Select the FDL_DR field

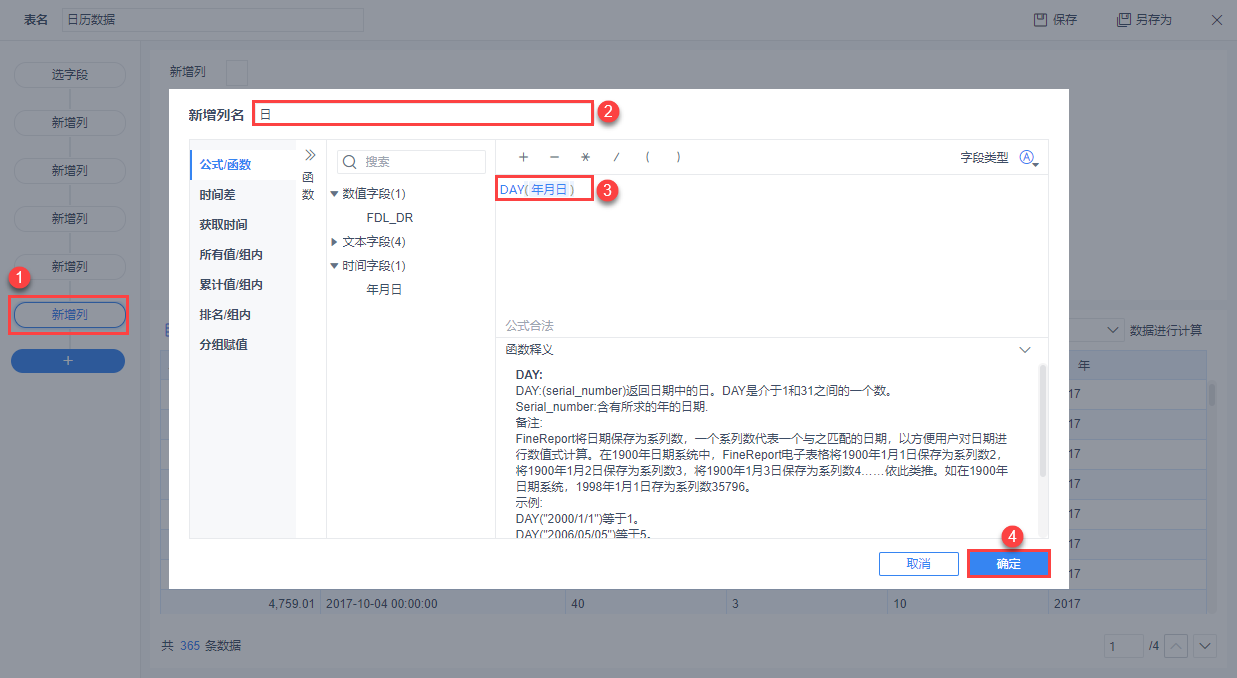point(390,217)
